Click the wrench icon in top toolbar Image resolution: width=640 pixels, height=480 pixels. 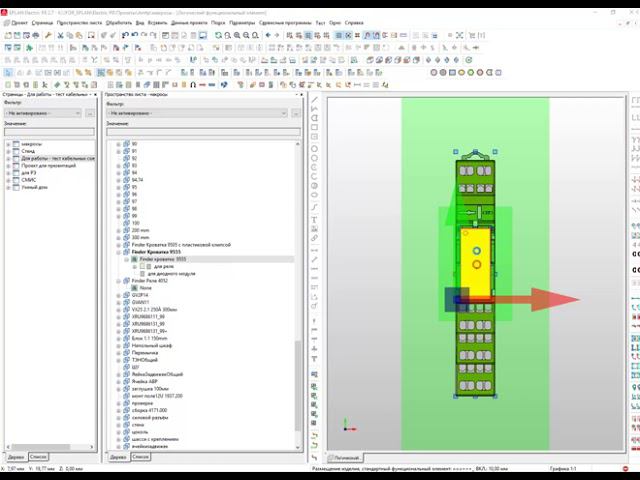point(48,36)
